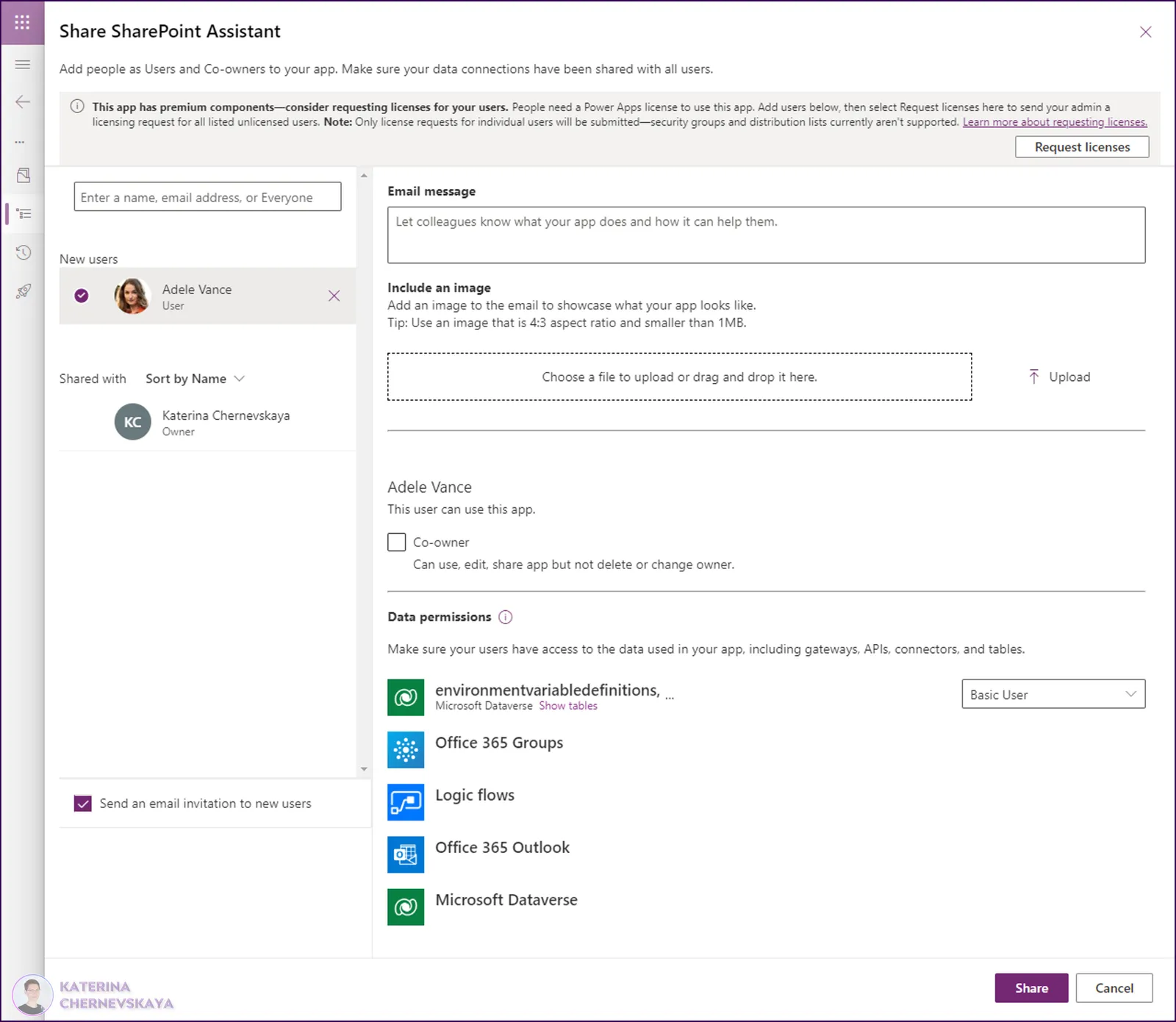Go back with the left arrow icon
1176x1022 pixels.
coord(23,101)
